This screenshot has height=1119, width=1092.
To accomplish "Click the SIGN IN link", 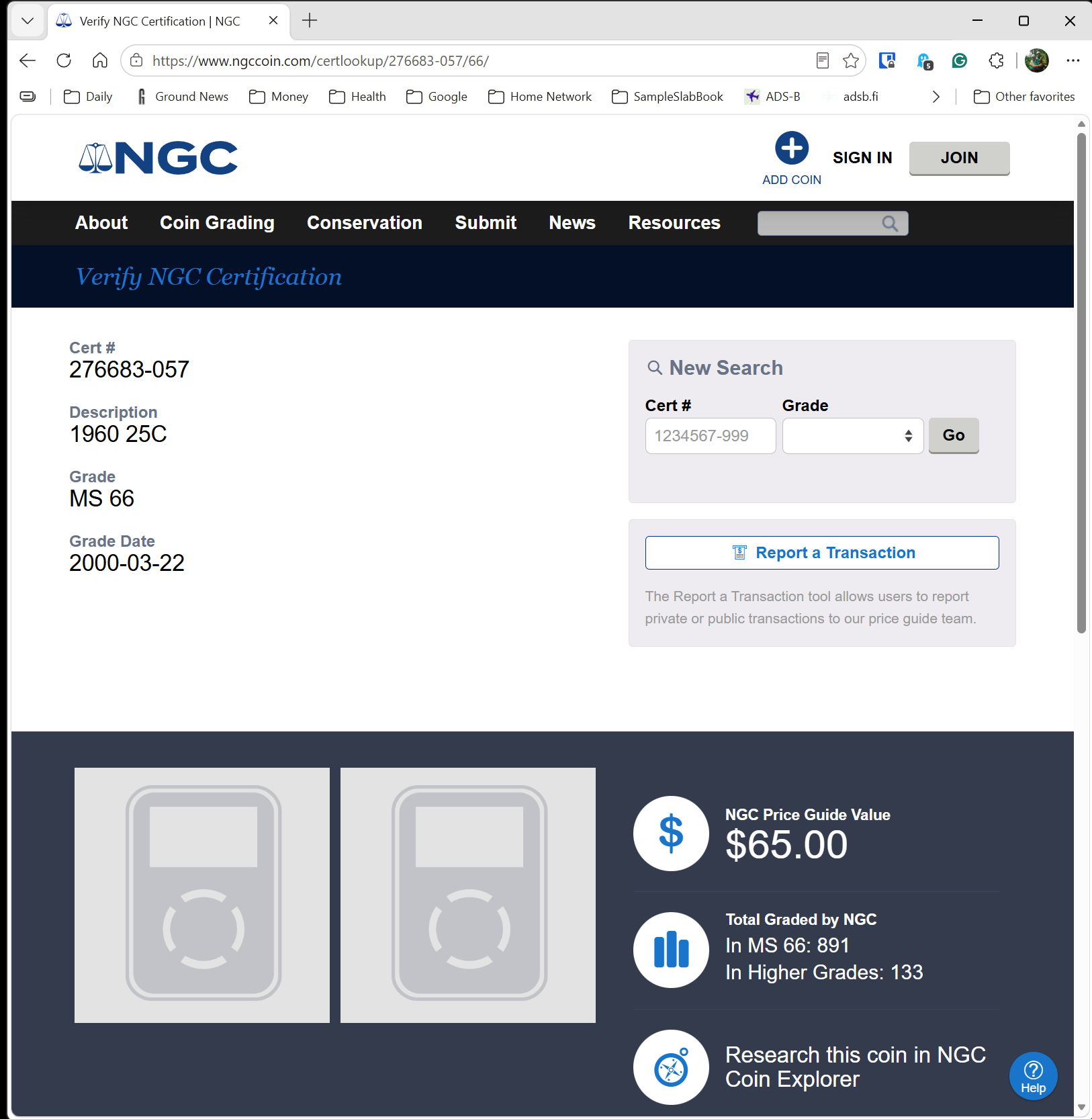I will click(x=862, y=158).
